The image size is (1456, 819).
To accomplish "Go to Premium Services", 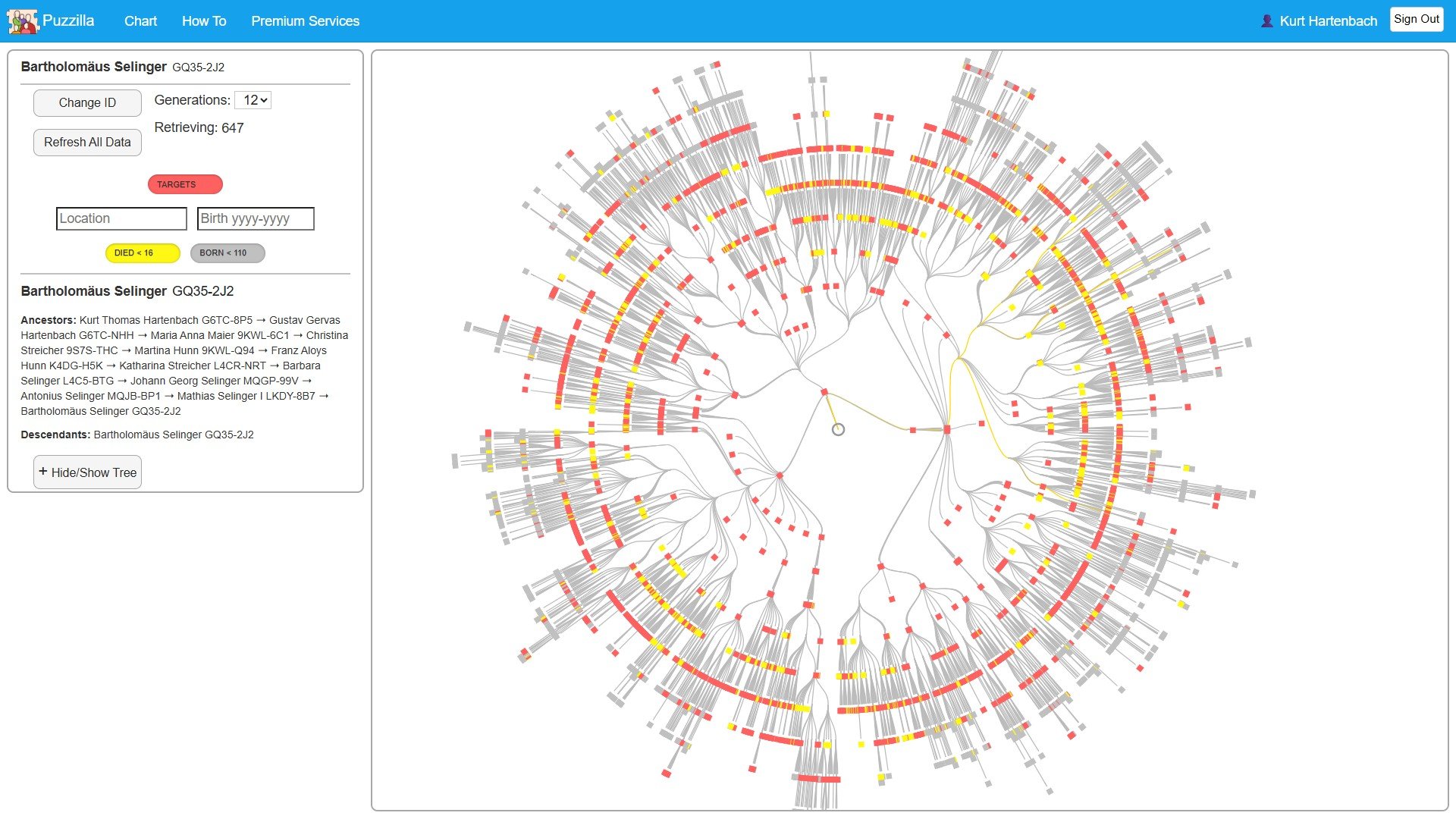I will pos(305,21).
